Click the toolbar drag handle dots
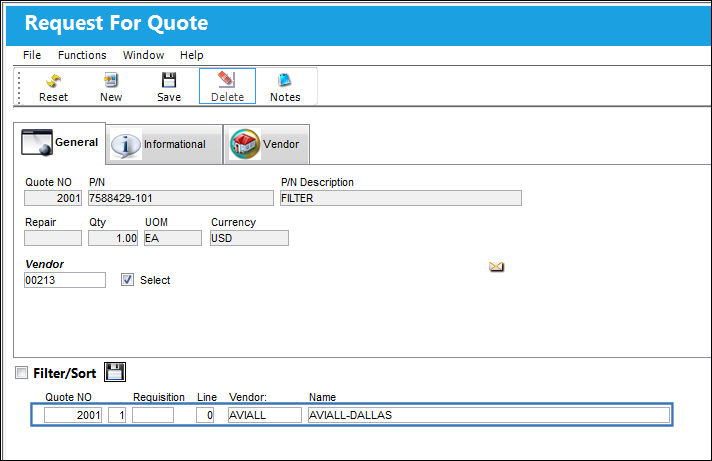The width and height of the screenshot is (712, 461). [19, 87]
